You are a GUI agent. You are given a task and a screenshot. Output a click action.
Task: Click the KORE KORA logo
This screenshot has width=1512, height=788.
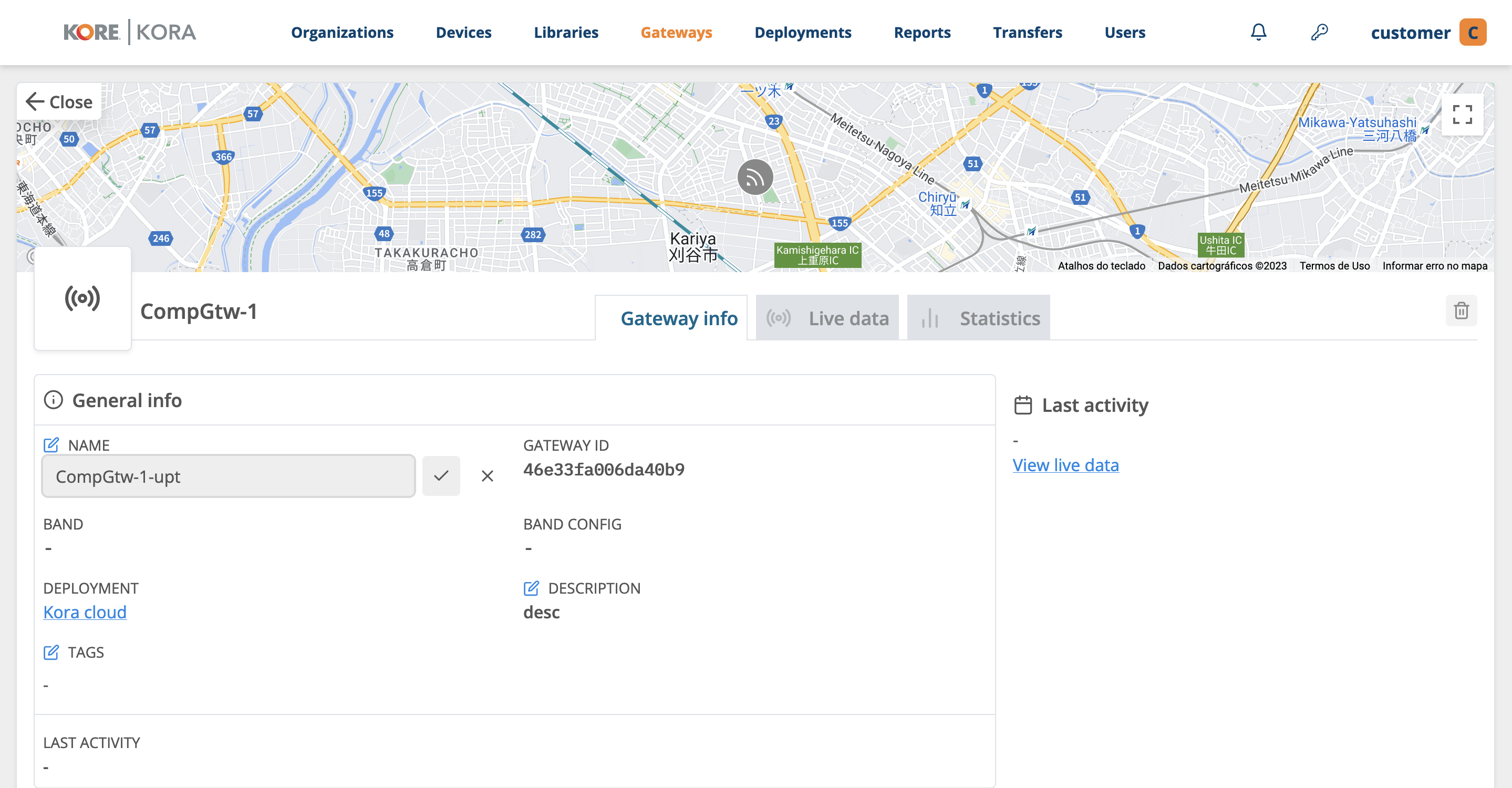(130, 32)
